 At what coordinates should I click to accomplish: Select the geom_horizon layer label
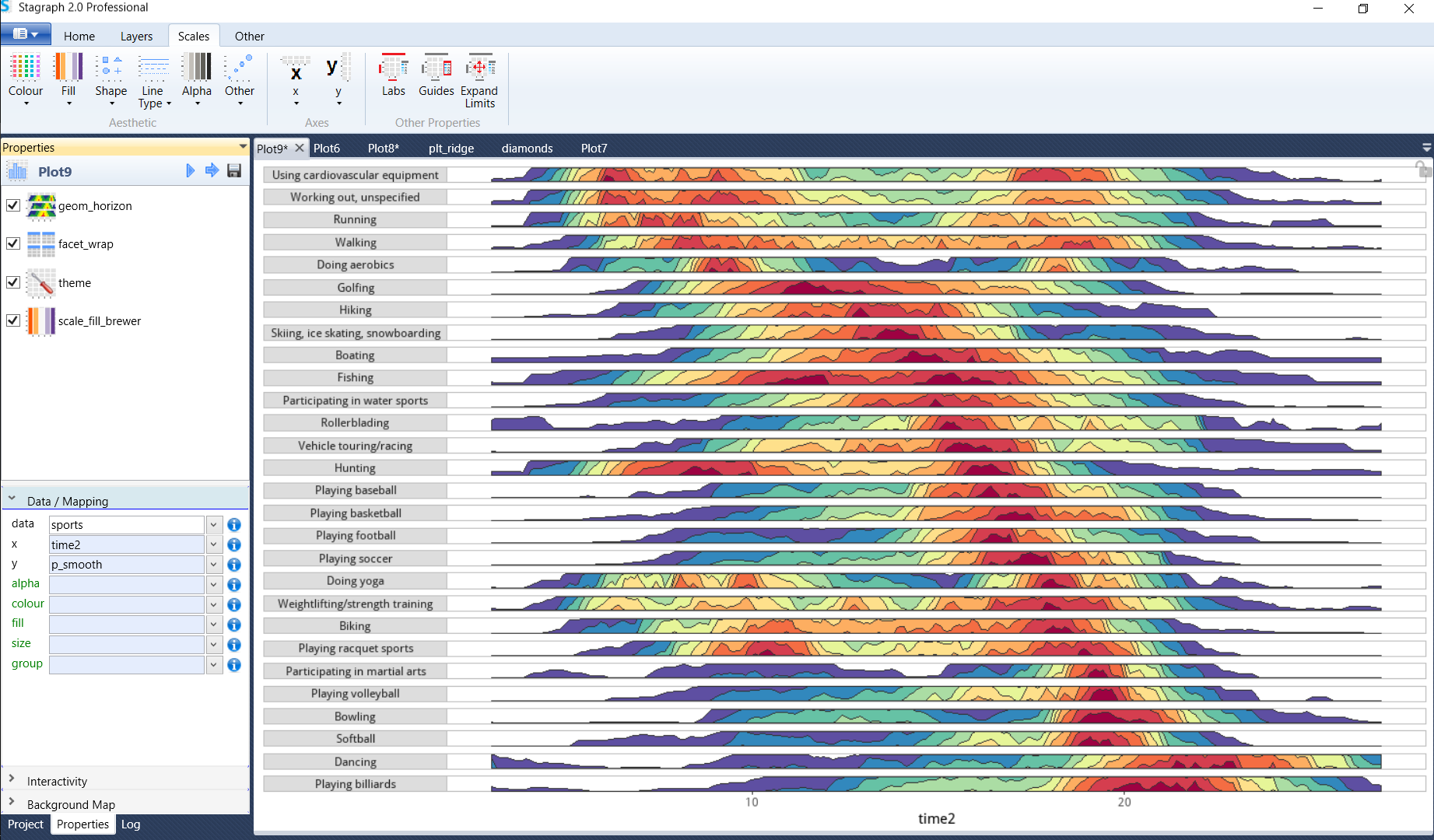(x=95, y=206)
